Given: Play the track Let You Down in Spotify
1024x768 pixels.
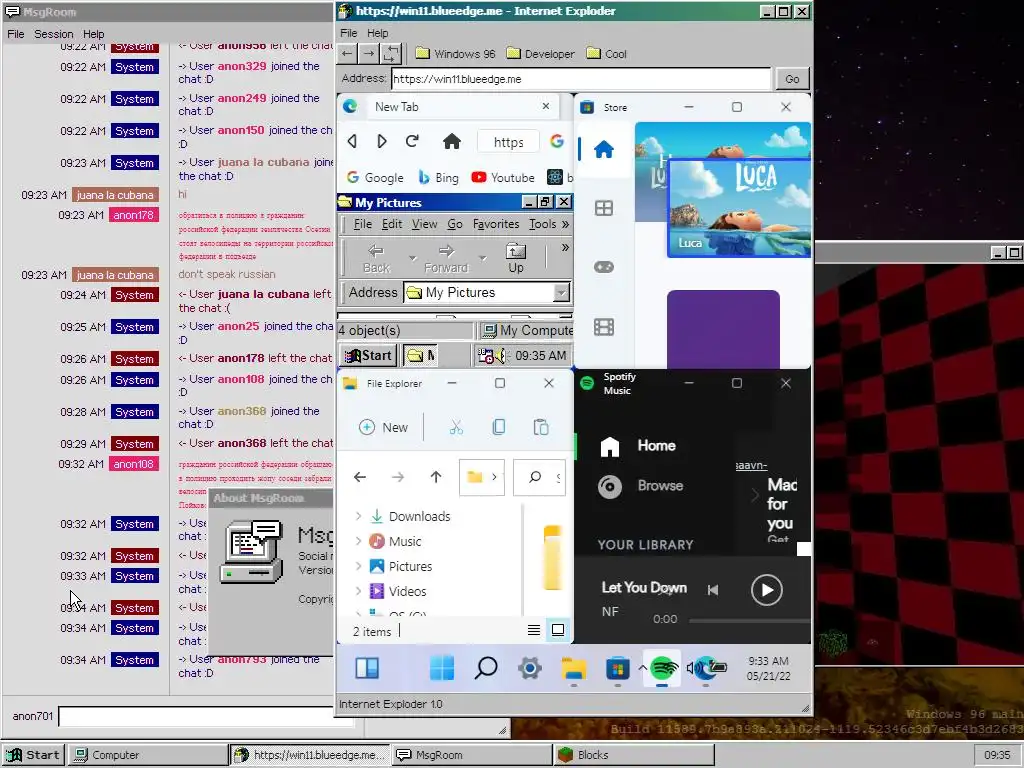Looking at the screenshot, I should pos(766,590).
